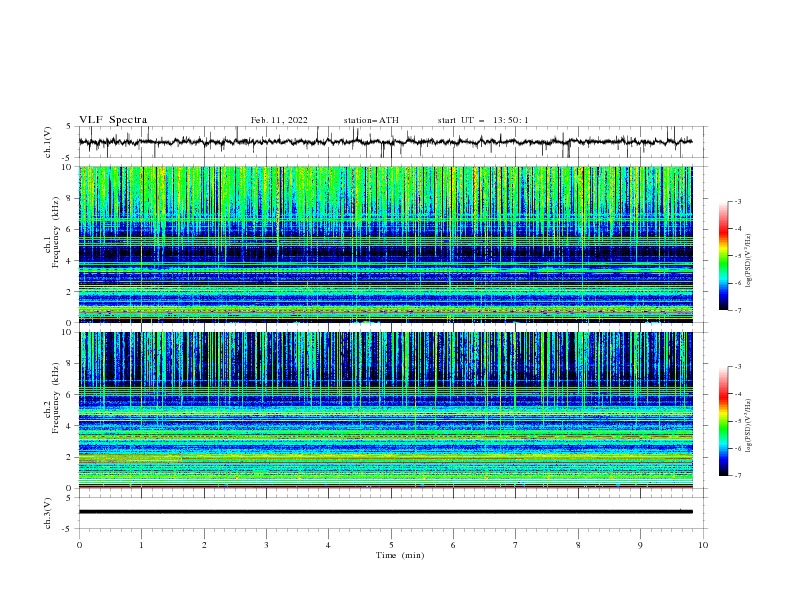Viewport: 792px width, 612px height.
Task: Click the ch.2 Frequency (kHz) axis label
Action: 52,398
